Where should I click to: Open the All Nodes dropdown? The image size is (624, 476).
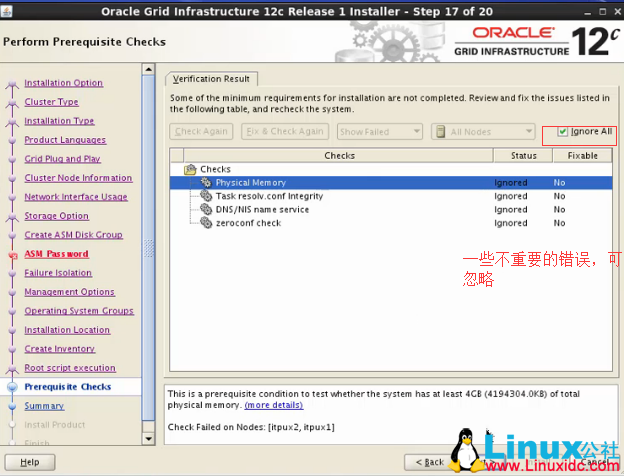pos(483,131)
